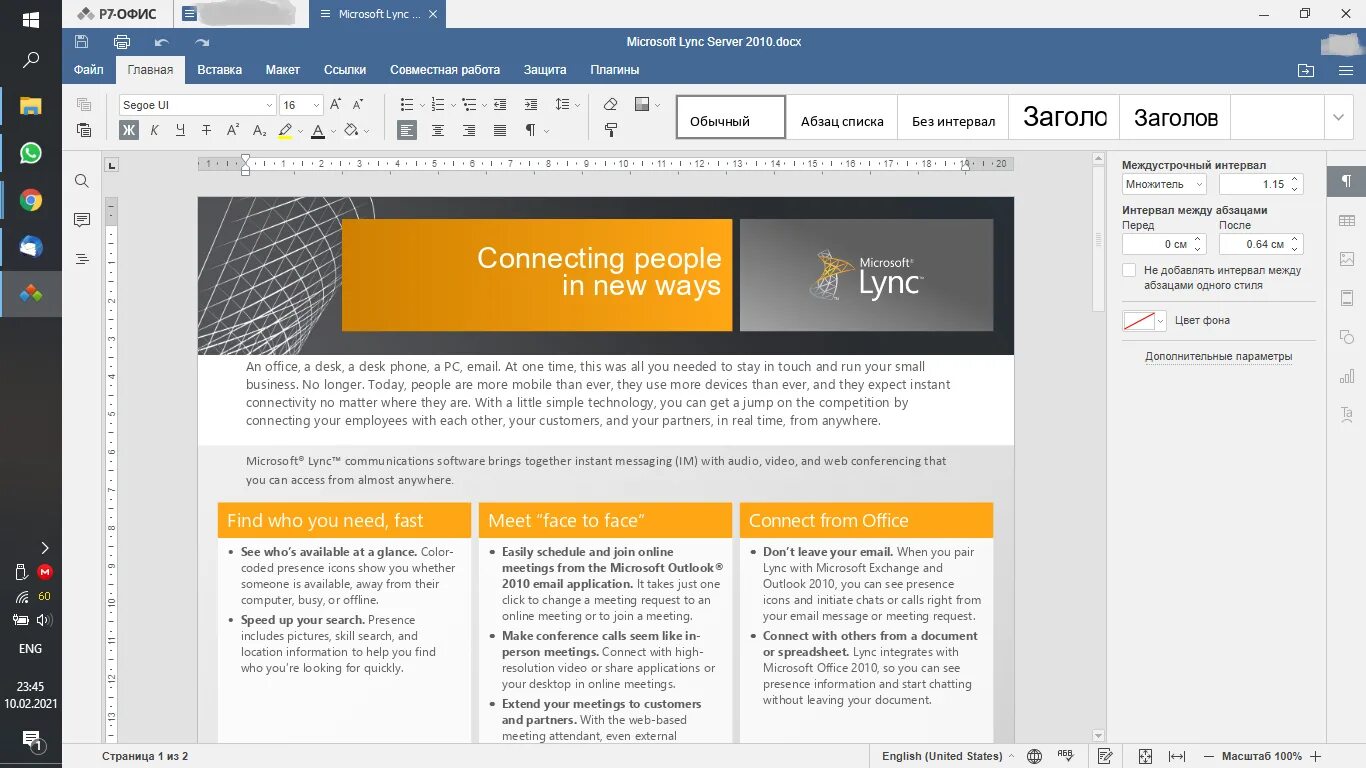1366x768 pixels.
Task: Increase paragraph indent
Action: (x=531, y=104)
